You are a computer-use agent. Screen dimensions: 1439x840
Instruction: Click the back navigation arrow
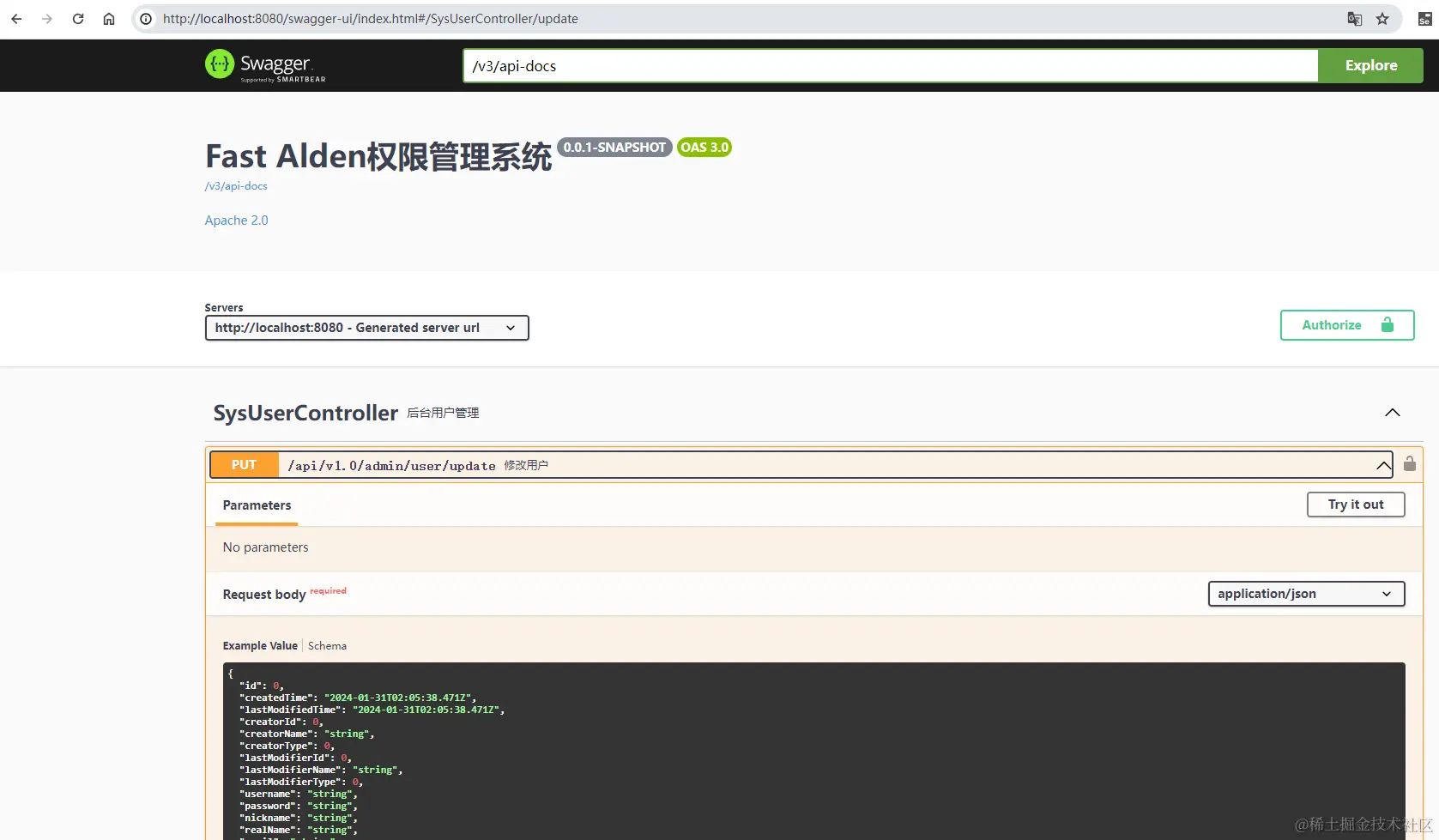[x=16, y=18]
